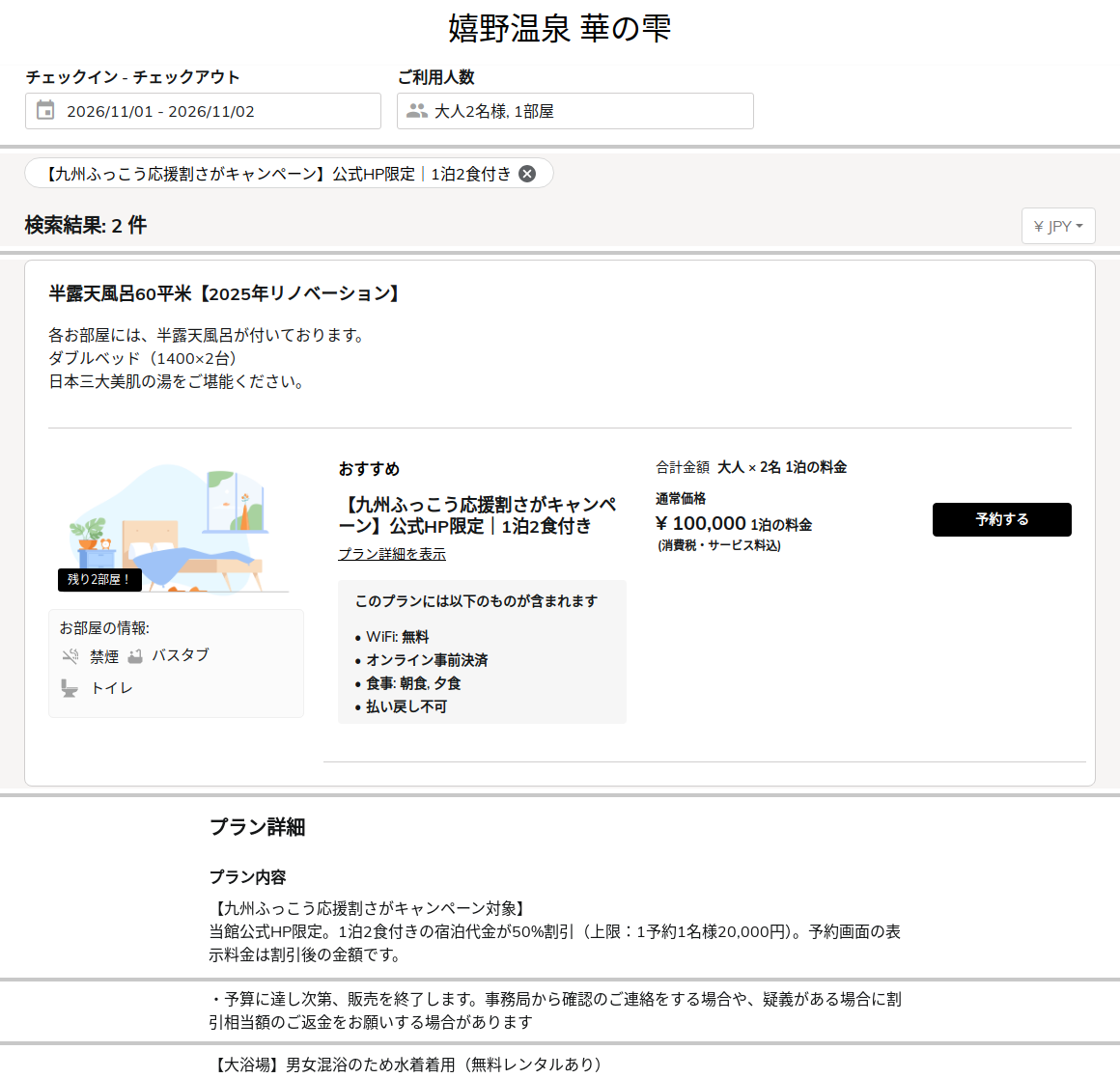Click the プラン詳細 section heading
The height and width of the screenshot is (1078, 1120).
(257, 827)
